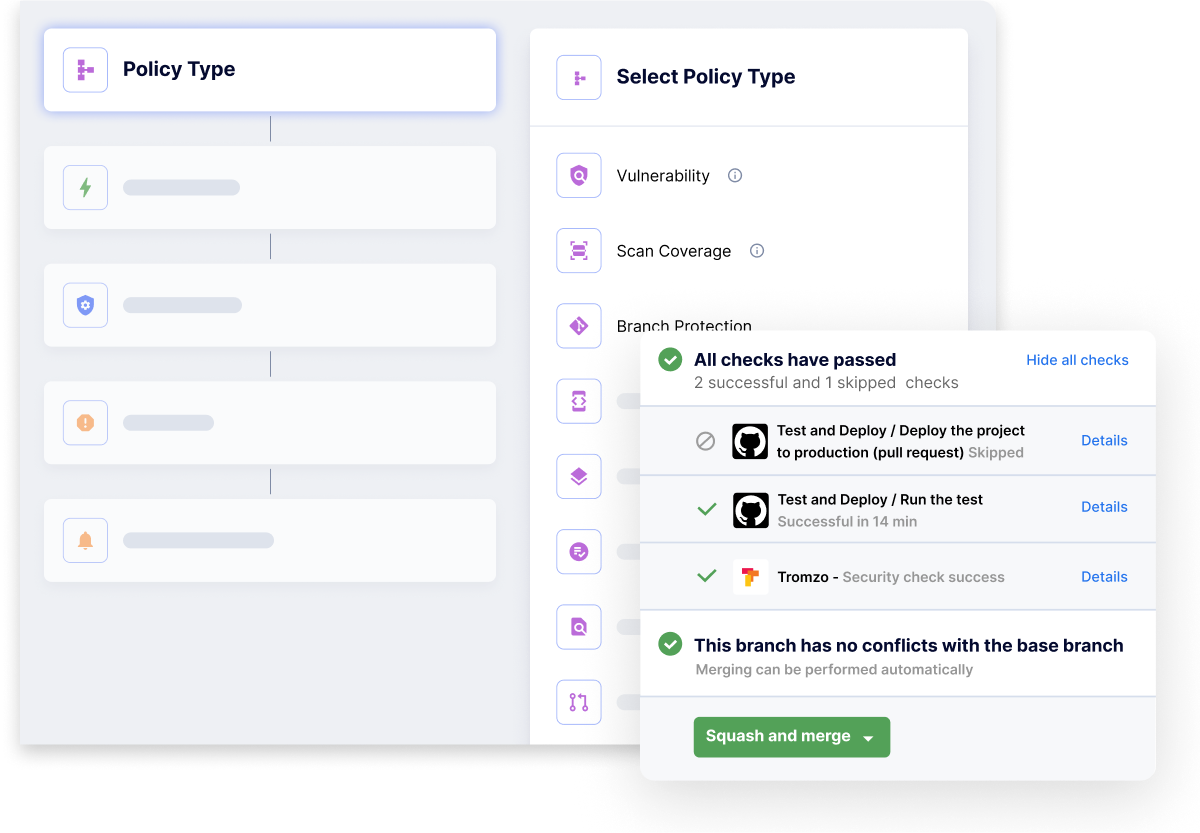Open Details for the skipped Deploy check

tap(1104, 440)
